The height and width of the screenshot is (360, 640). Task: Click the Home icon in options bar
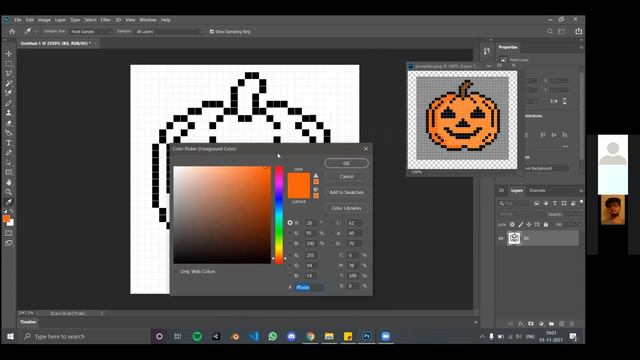click(12, 31)
